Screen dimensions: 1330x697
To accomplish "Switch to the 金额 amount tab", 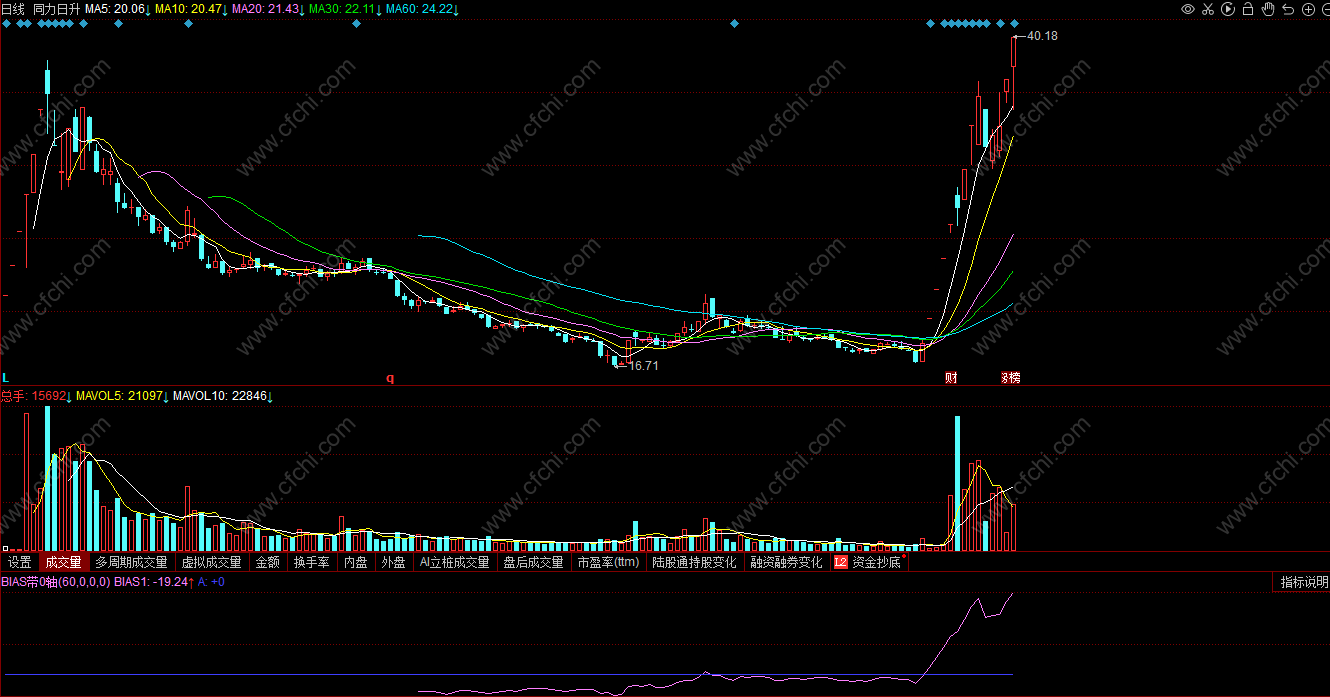I will tap(268, 562).
